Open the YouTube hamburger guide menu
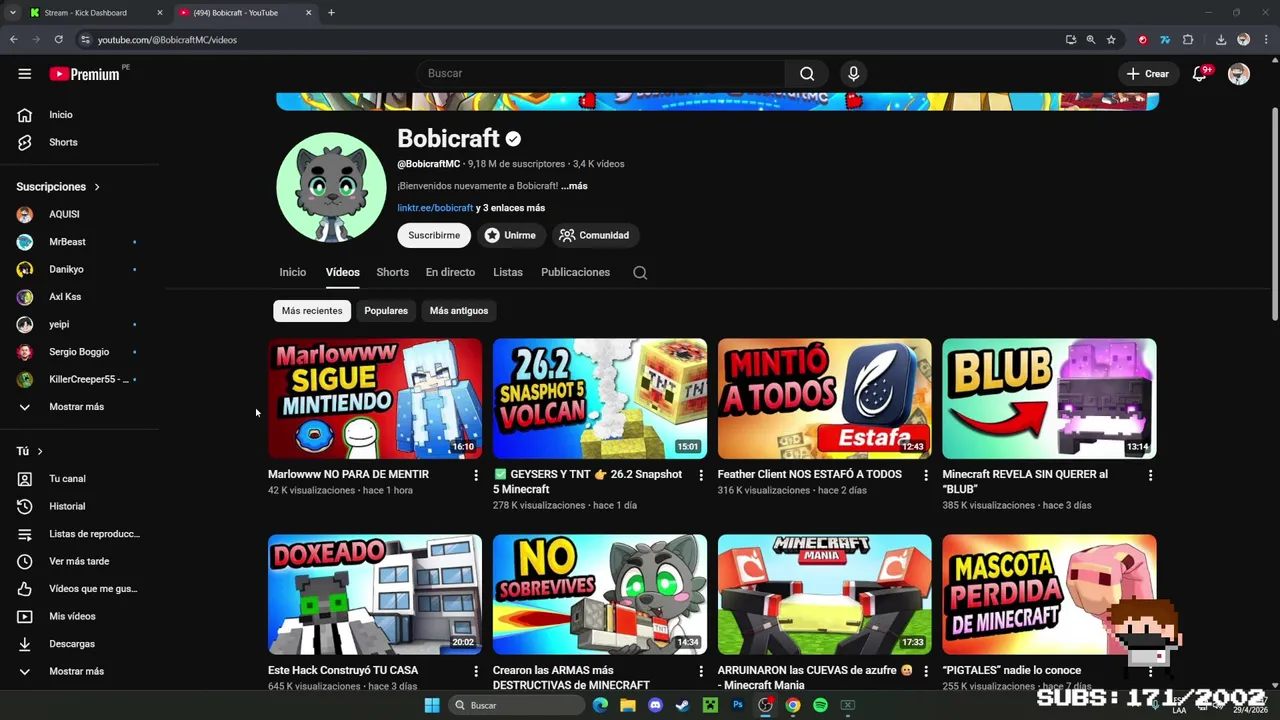 tap(24, 73)
